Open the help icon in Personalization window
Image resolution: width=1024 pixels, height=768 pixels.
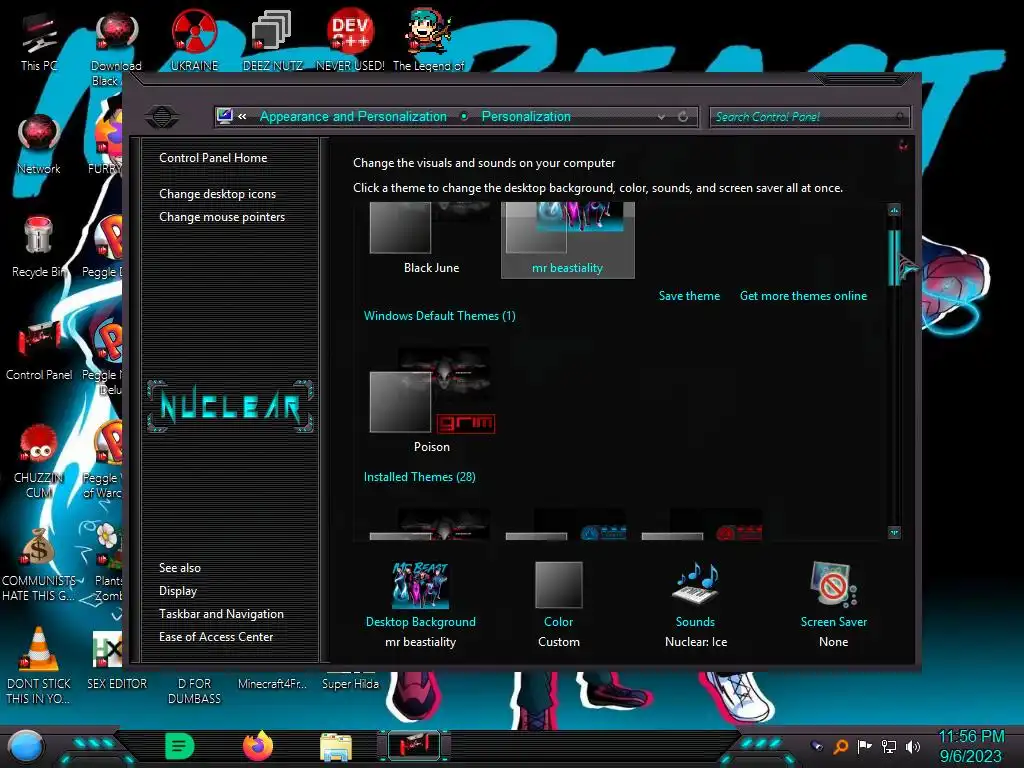pos(903,145)
